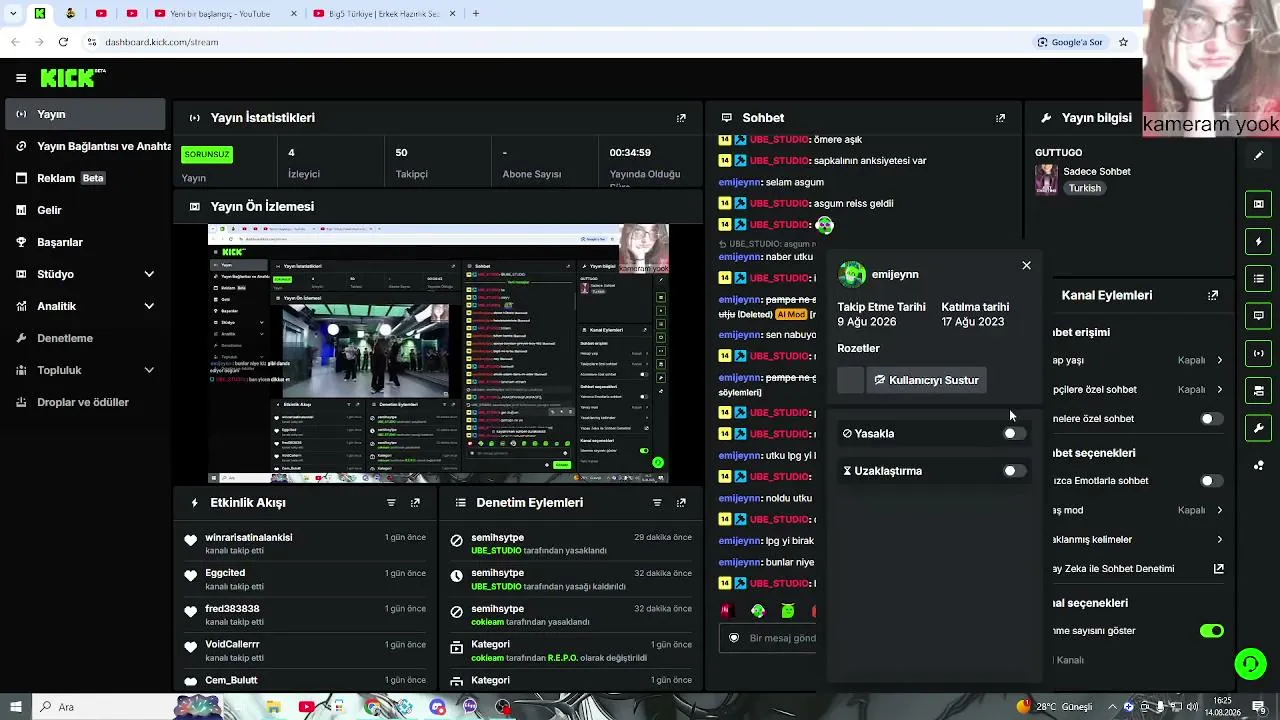Select Yayın in the sidebar
This screenshot has width=1280, height=720.
coord(86,114)
